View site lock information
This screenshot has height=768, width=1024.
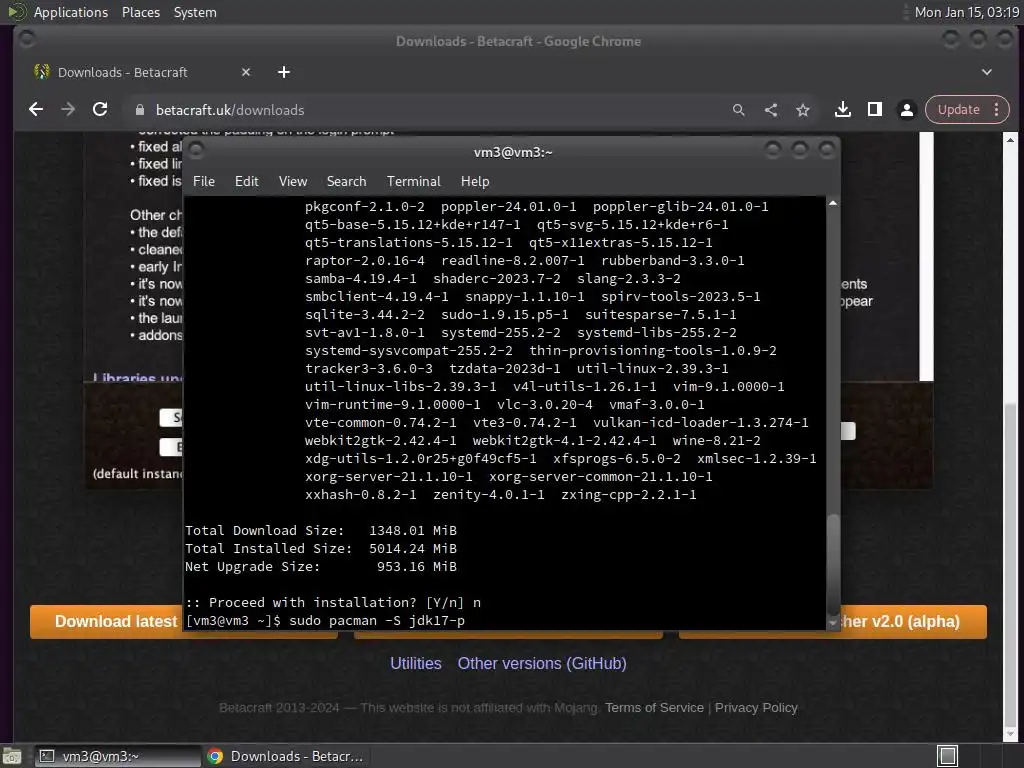(140, 110)
